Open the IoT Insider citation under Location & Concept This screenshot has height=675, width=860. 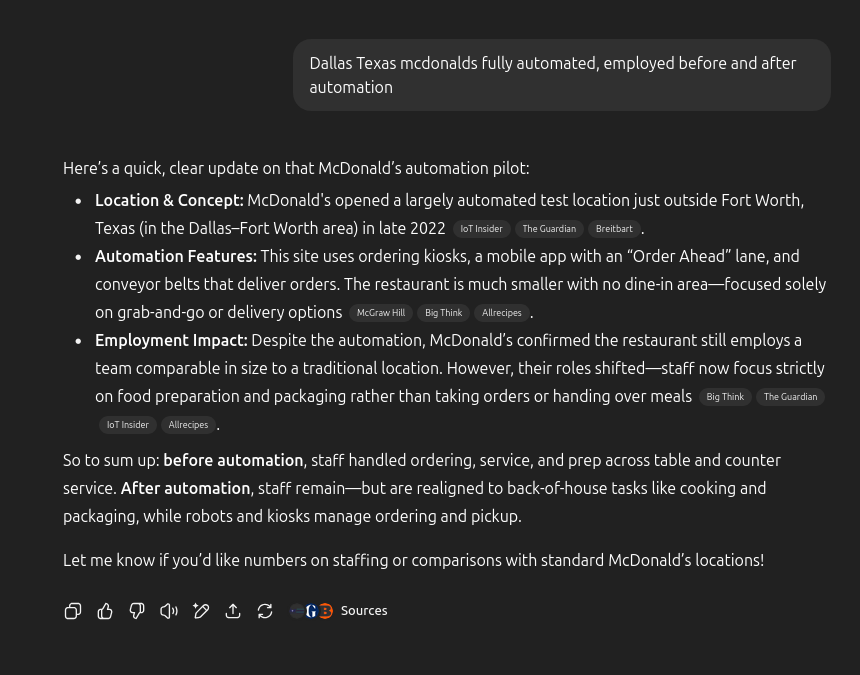click(482, 229)
